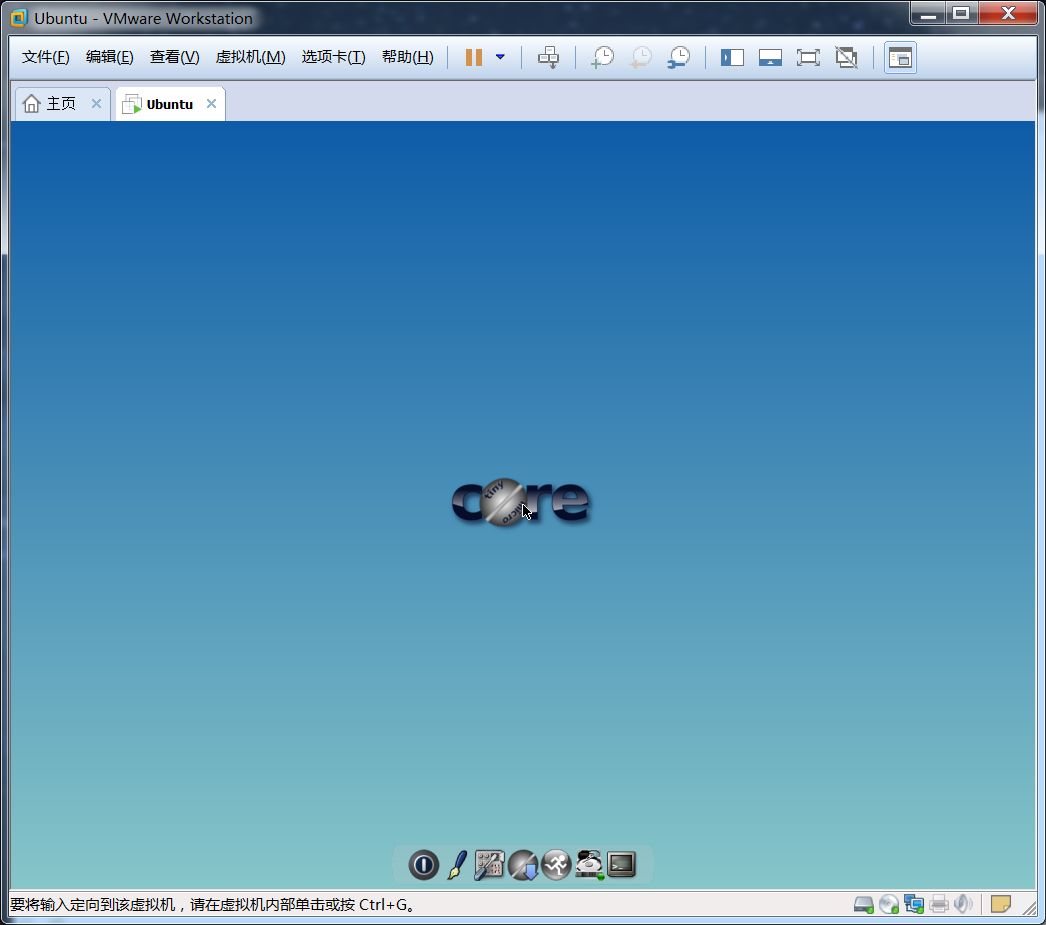Click the home icon on 主页 tab
This screenshot has width=1046, height=925.
tap(31, 103)
